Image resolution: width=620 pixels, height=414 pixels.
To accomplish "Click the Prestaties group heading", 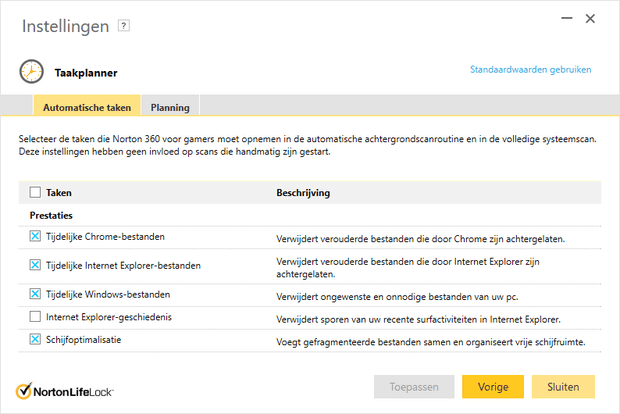I will click(x=51, y=216).
